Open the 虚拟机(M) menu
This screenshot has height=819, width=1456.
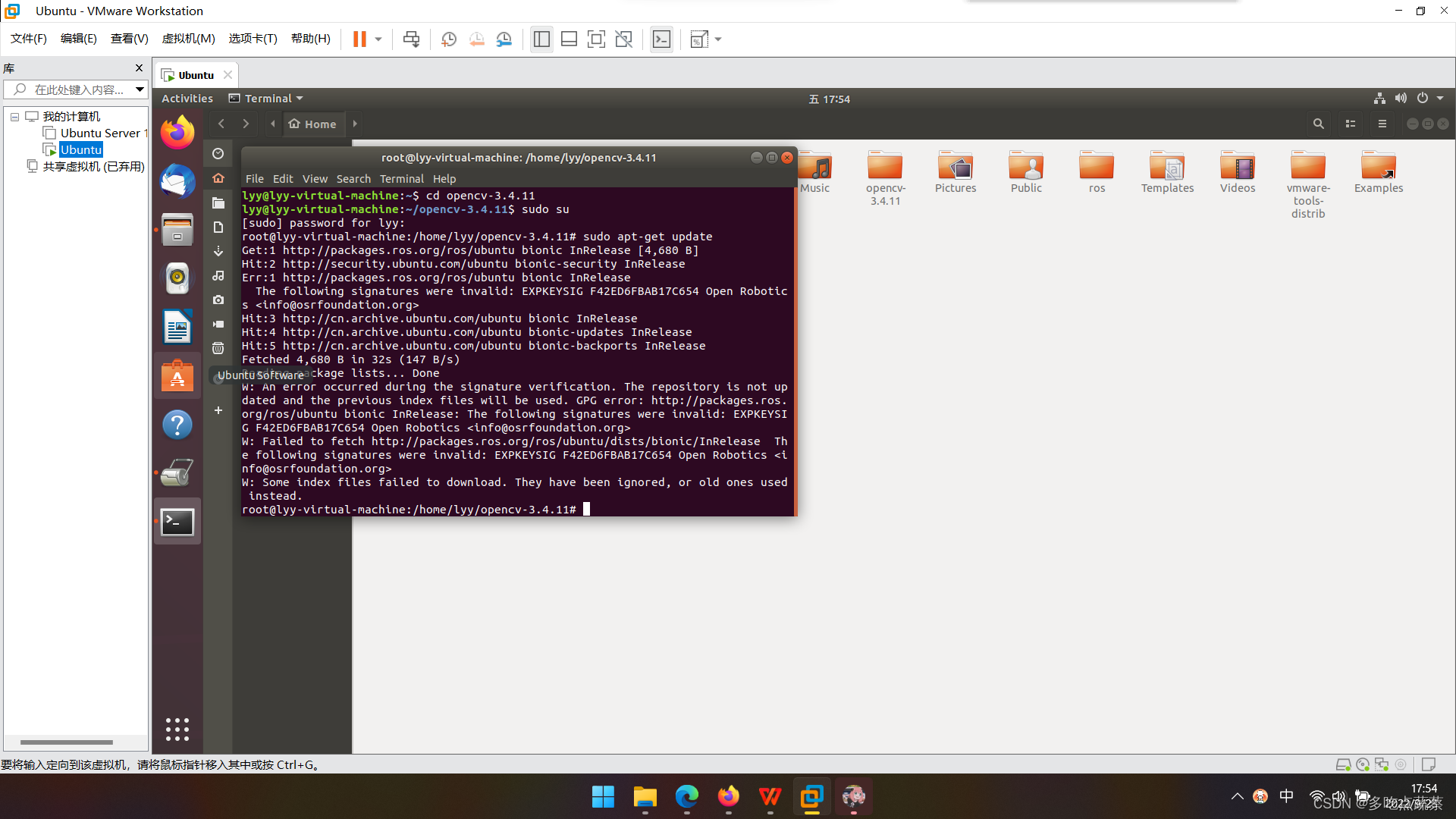[189, 39]
